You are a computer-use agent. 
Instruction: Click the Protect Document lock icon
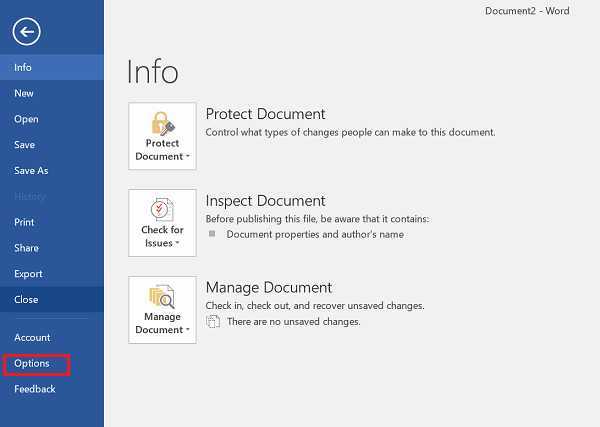point(163,124)
